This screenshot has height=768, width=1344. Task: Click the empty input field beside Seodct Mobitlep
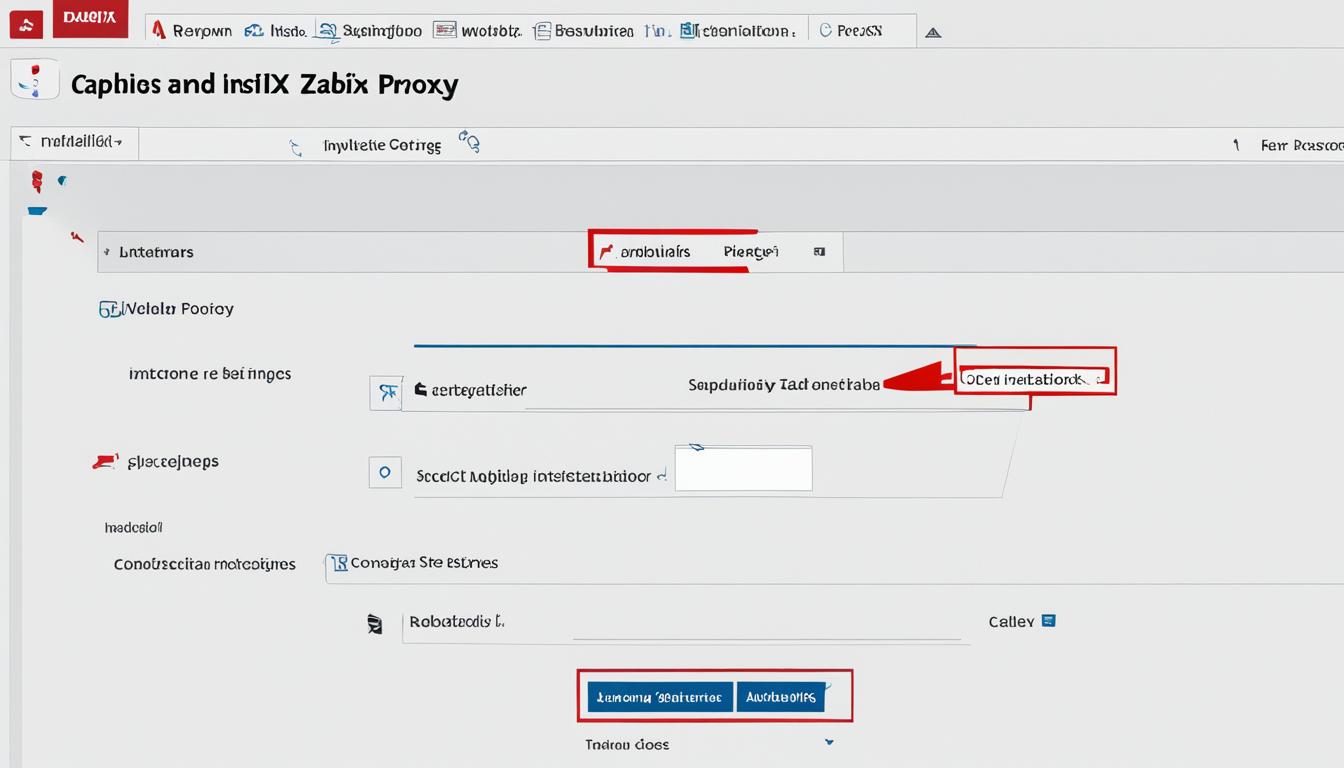point(743,468)
